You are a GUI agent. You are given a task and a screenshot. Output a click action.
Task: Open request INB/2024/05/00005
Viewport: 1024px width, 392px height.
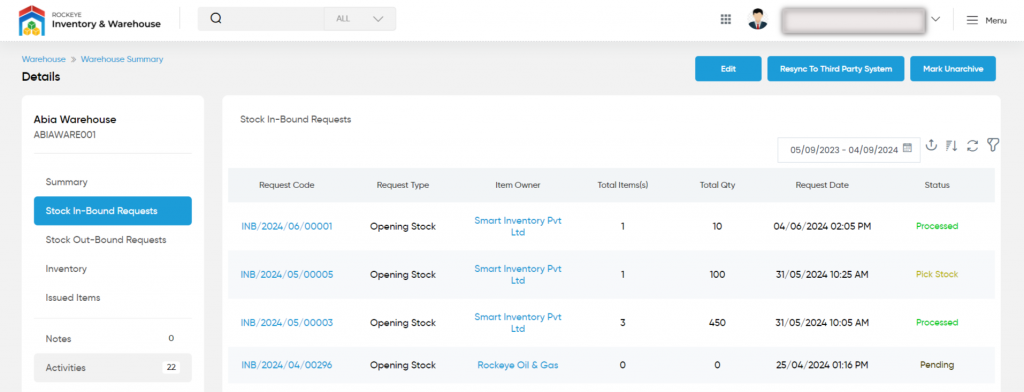click(x=287, y=274)
